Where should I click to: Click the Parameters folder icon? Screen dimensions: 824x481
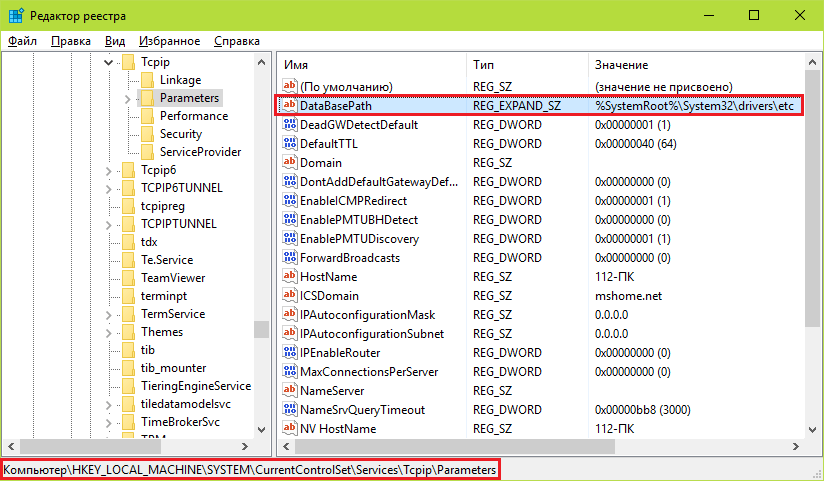click(146, 98)
